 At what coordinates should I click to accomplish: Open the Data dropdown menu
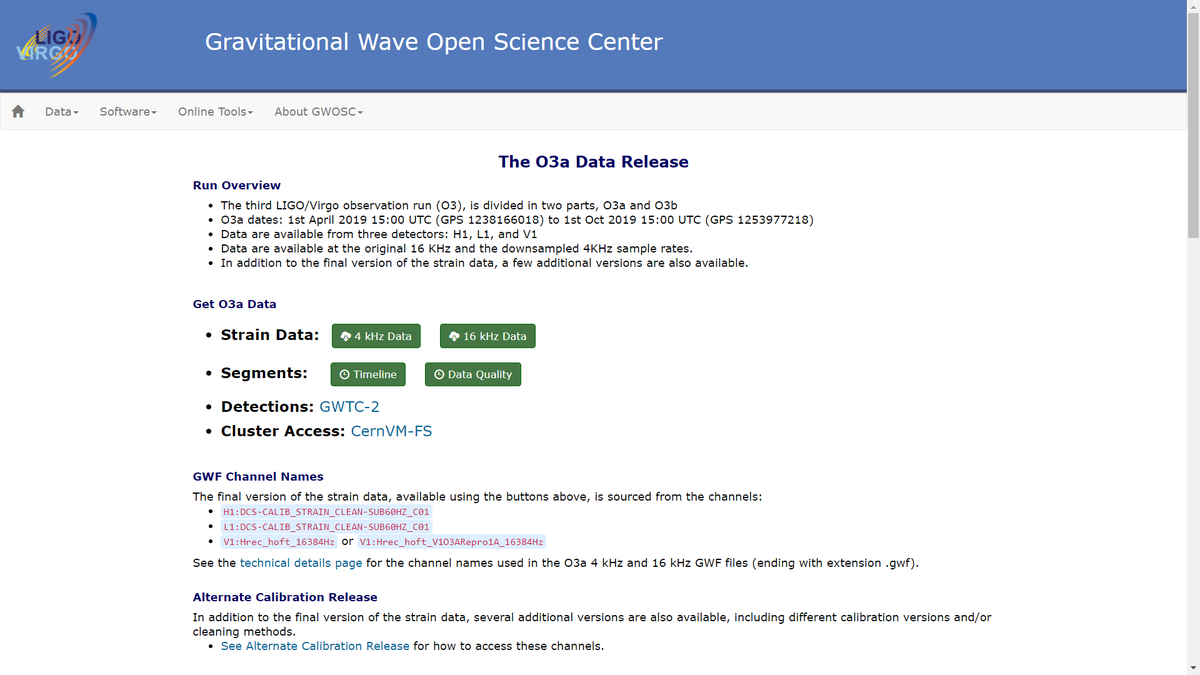[62, 111]
